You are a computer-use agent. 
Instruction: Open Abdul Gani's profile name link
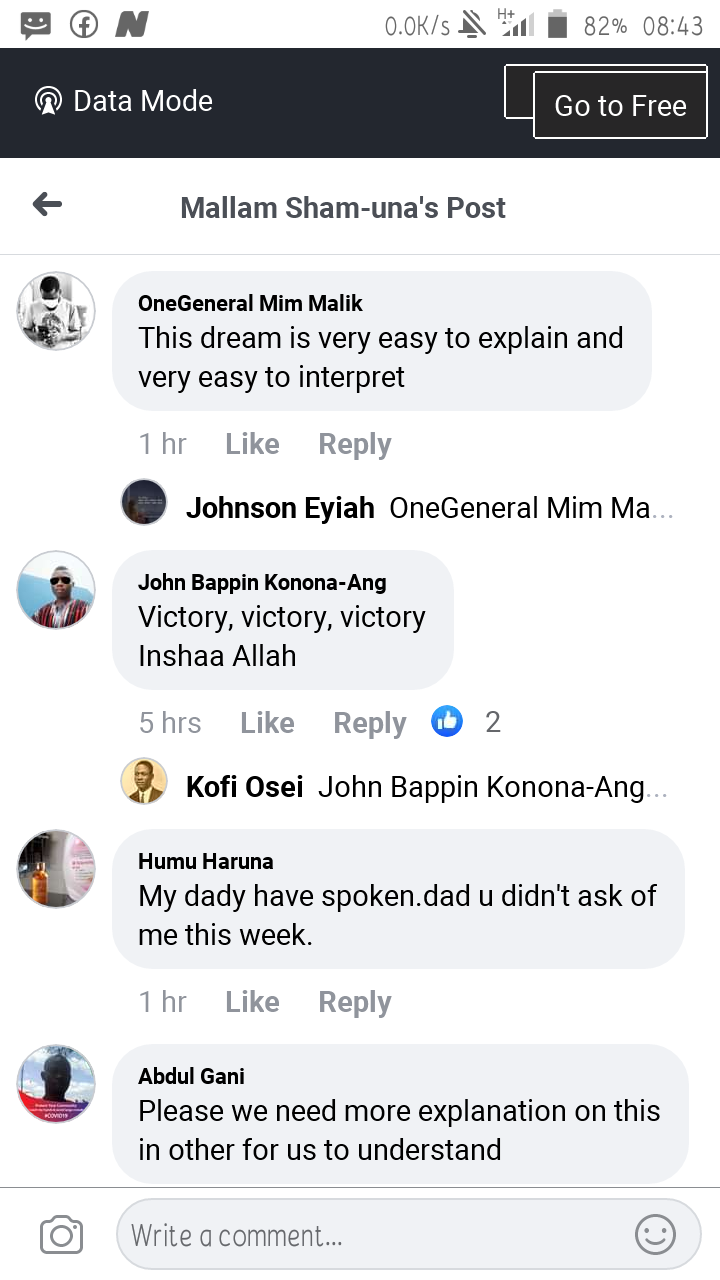click(191, 1076)
